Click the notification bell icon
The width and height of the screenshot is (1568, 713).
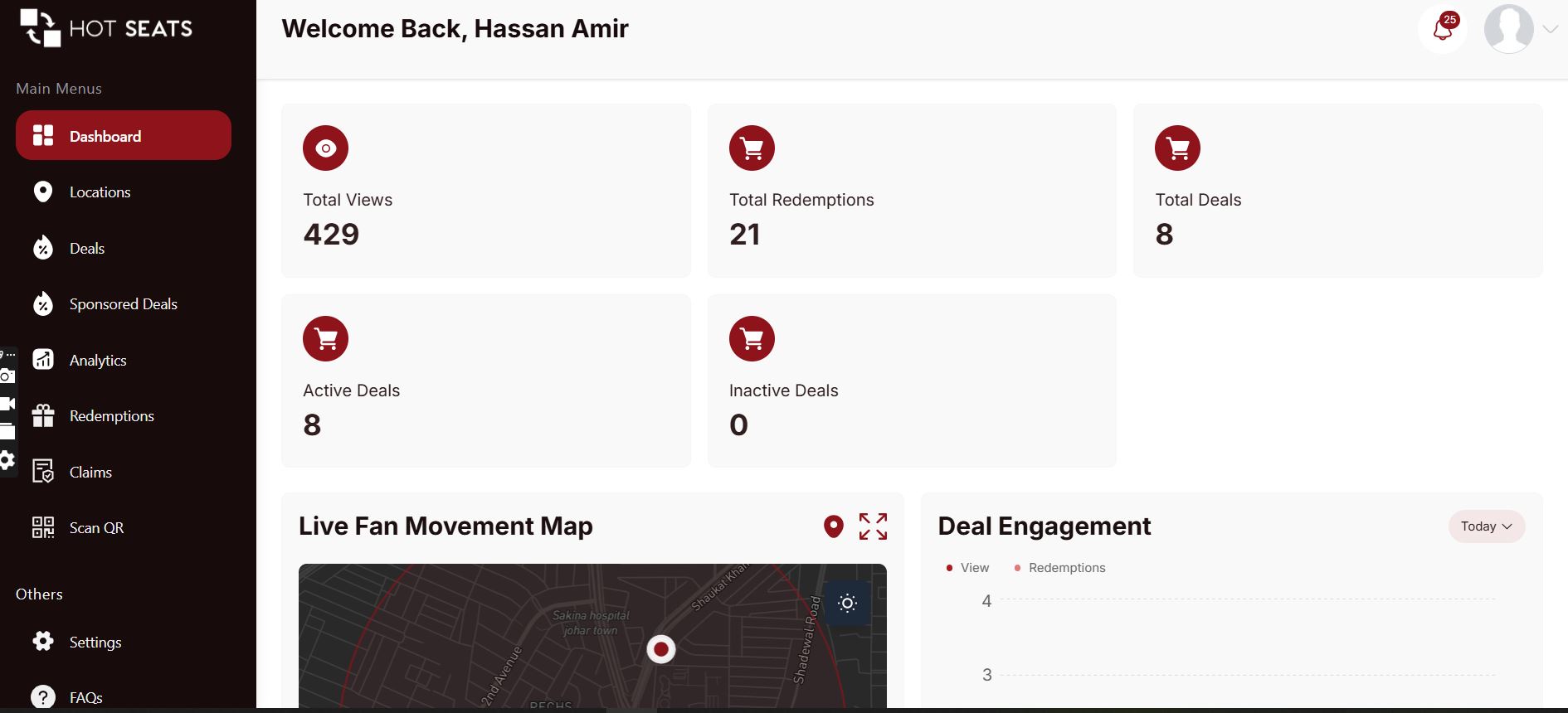point(1443,29)
